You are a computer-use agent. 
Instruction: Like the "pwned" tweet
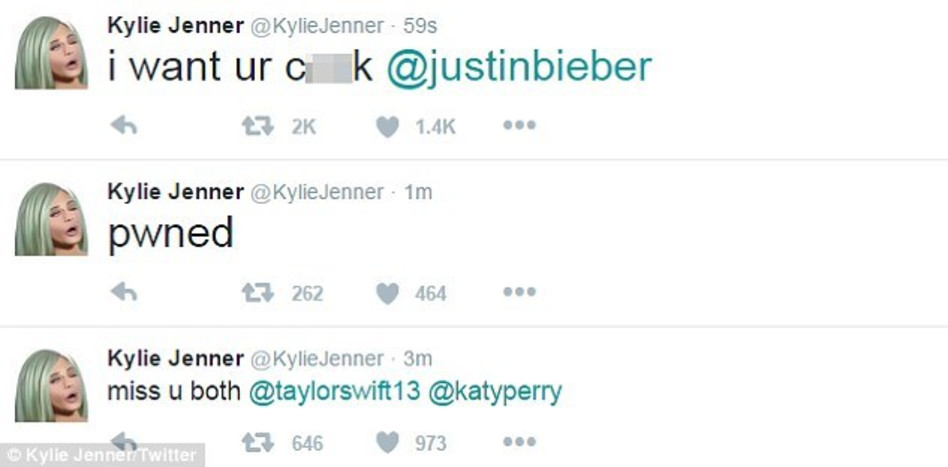388,292
